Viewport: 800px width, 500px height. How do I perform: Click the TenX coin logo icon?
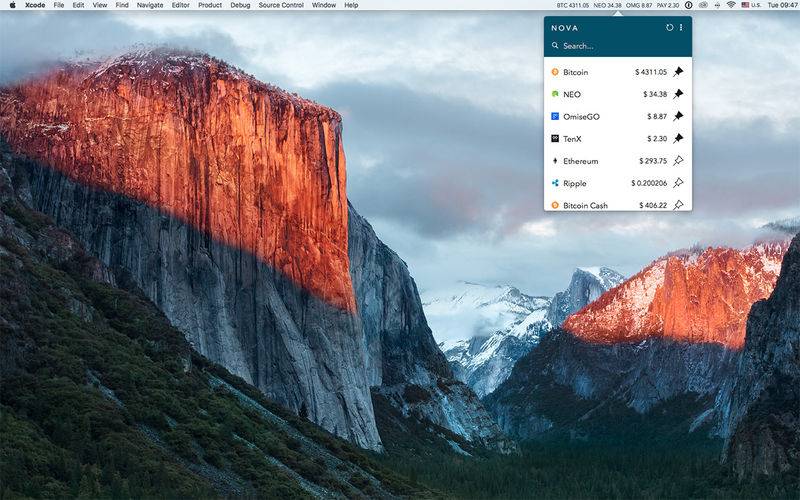point(555,138)
